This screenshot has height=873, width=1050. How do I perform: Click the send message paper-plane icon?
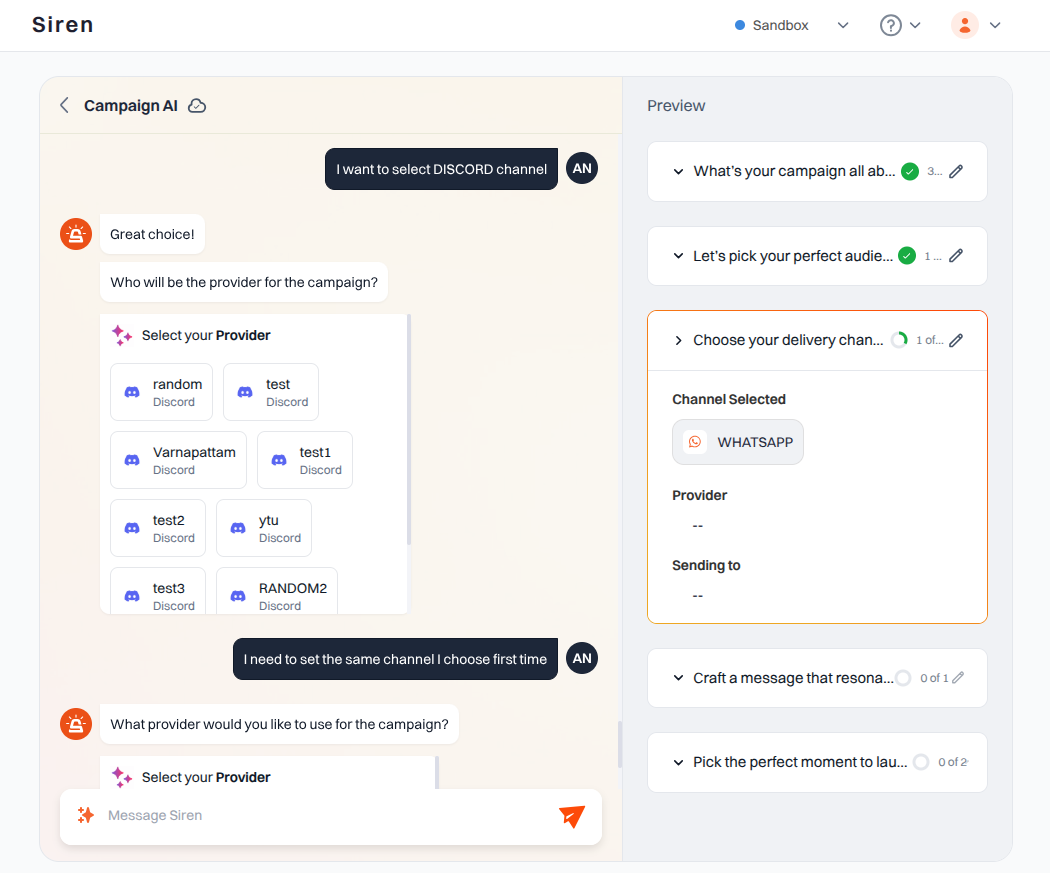coord(571,816)
